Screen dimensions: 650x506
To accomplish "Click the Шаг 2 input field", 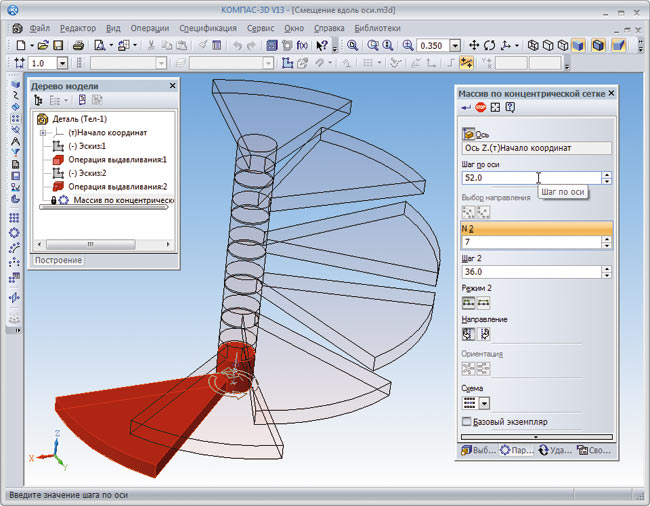I will point(530,271).
